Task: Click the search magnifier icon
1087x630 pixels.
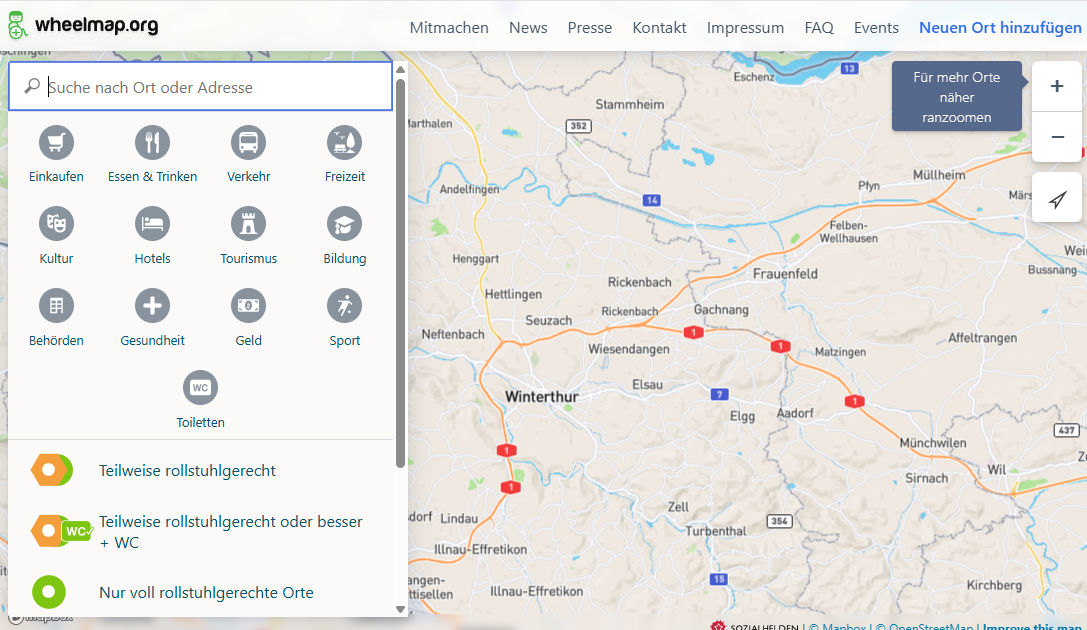Action: click(x=32, y=86)
